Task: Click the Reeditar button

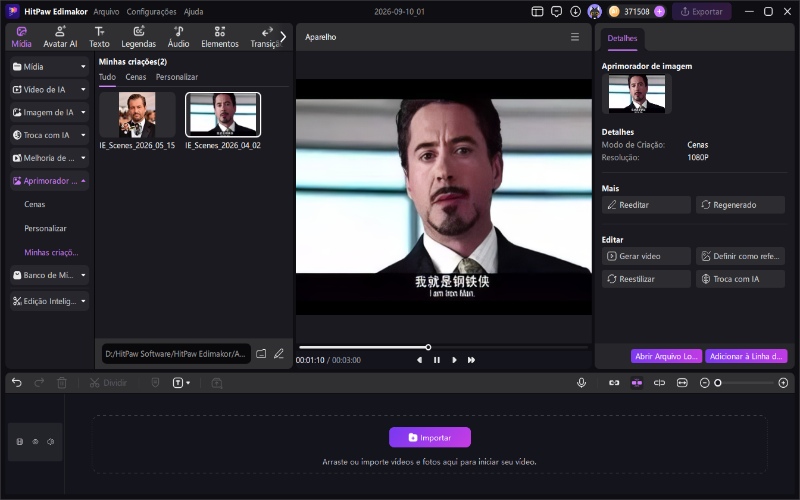Action: tap(646, 205)
